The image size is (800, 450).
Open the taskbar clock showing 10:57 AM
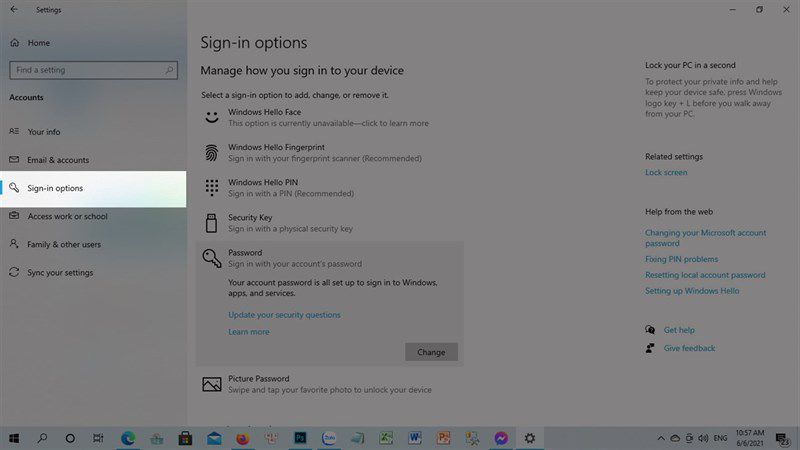point(750,438)
